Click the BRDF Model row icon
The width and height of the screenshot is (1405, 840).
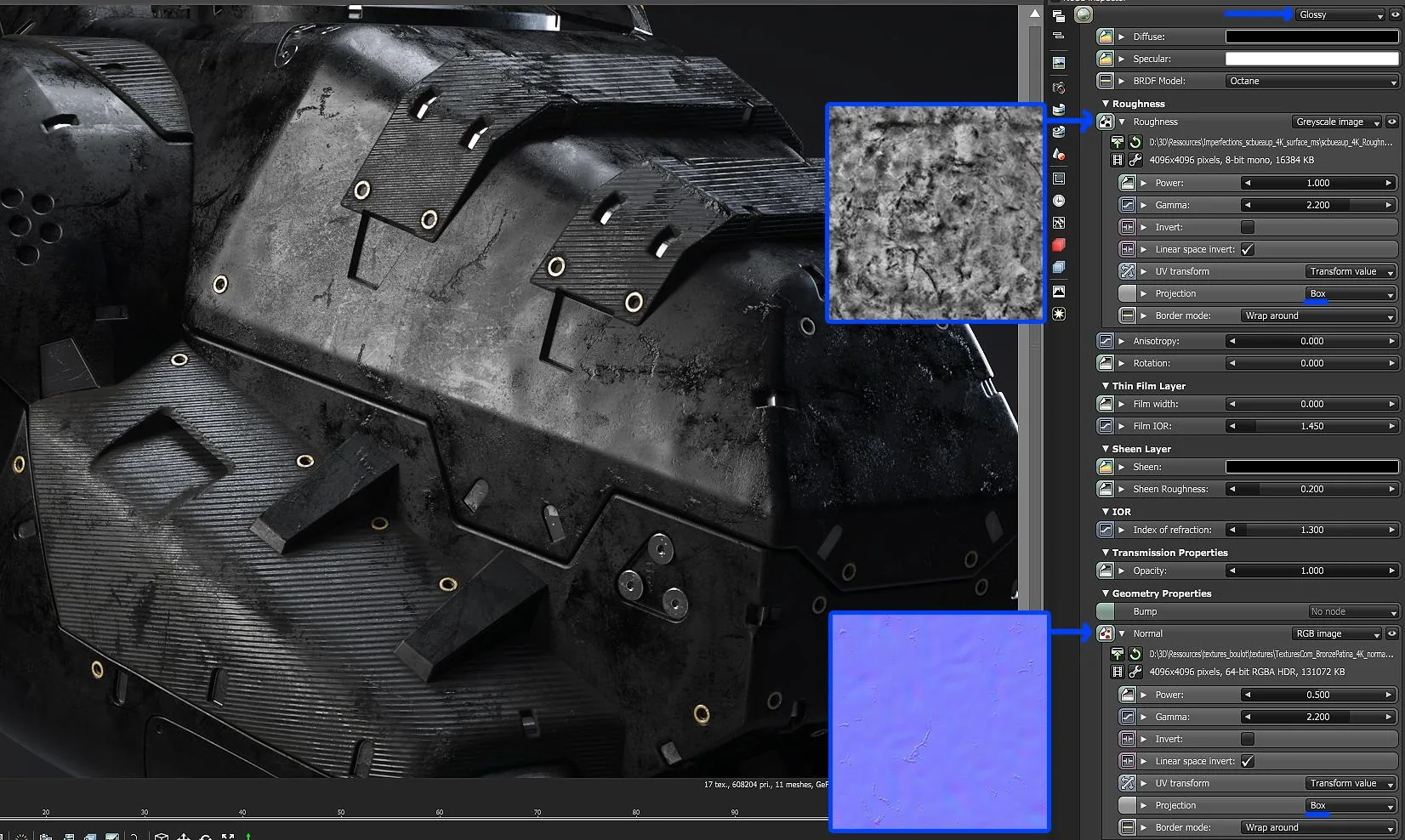tap(1105, 81)
